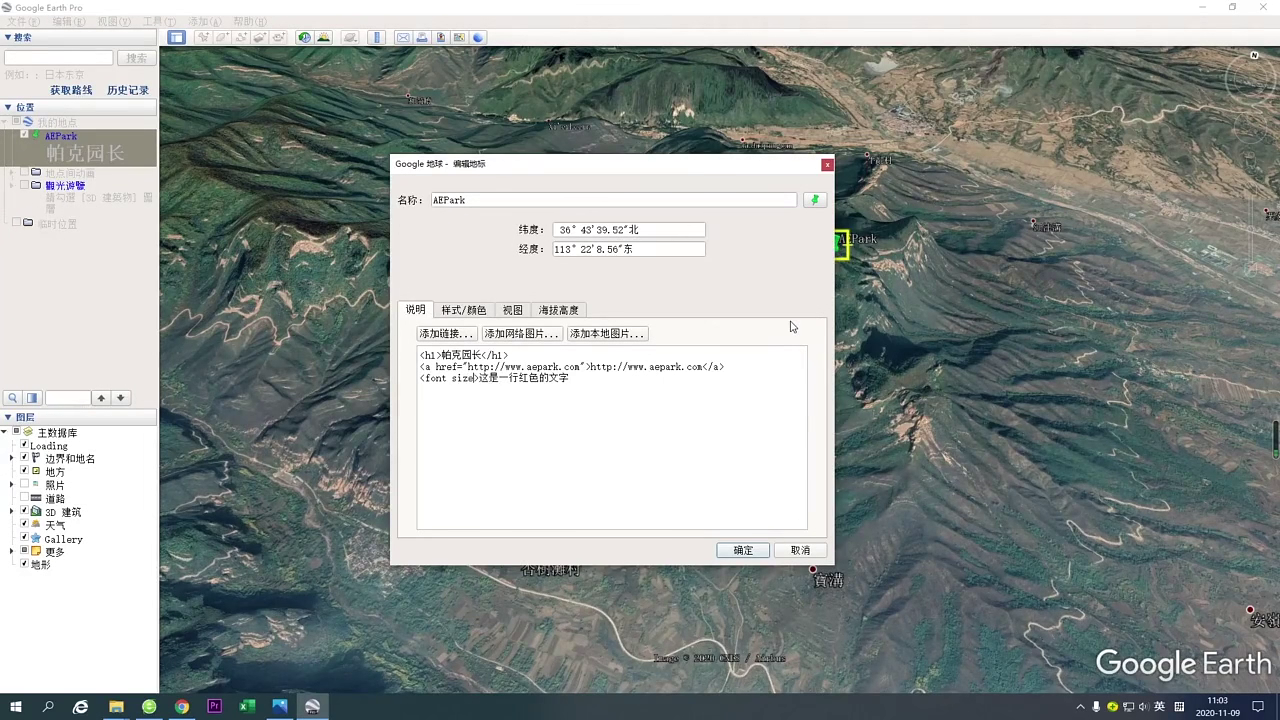Toggle the sidebar visibility toolbar icon
The image size is (1280, 720).
click(176, 37)
